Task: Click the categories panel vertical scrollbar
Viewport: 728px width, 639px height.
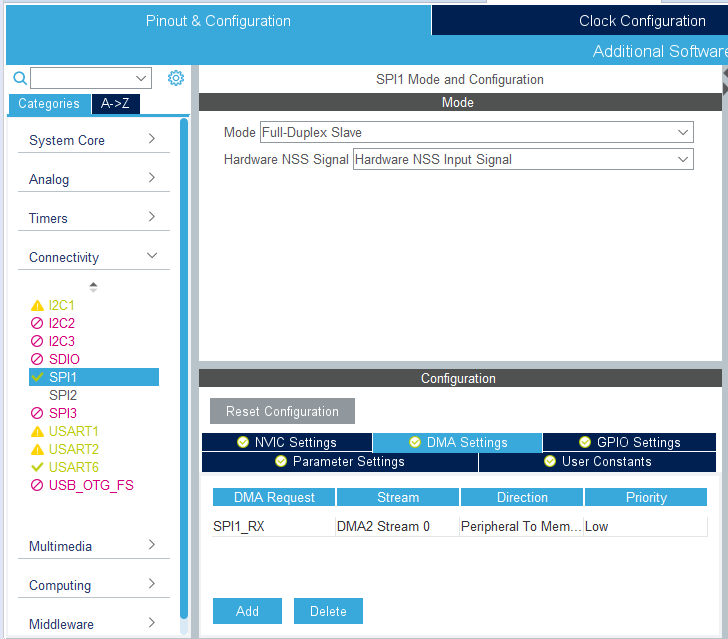Action: [184, 369]
